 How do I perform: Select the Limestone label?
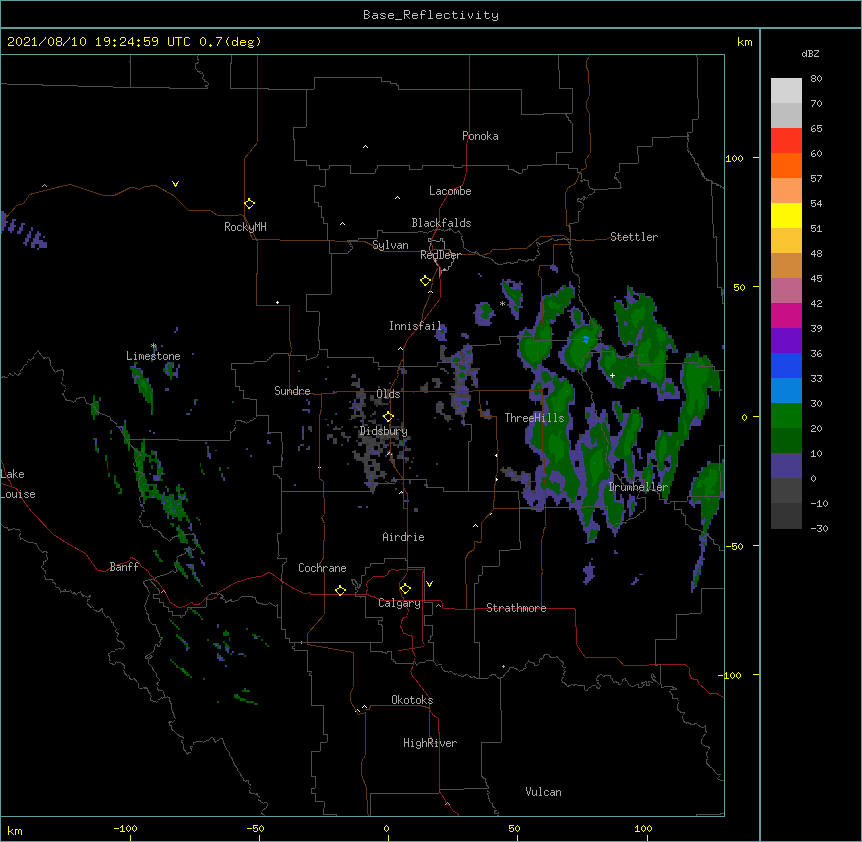click(153, 356)
